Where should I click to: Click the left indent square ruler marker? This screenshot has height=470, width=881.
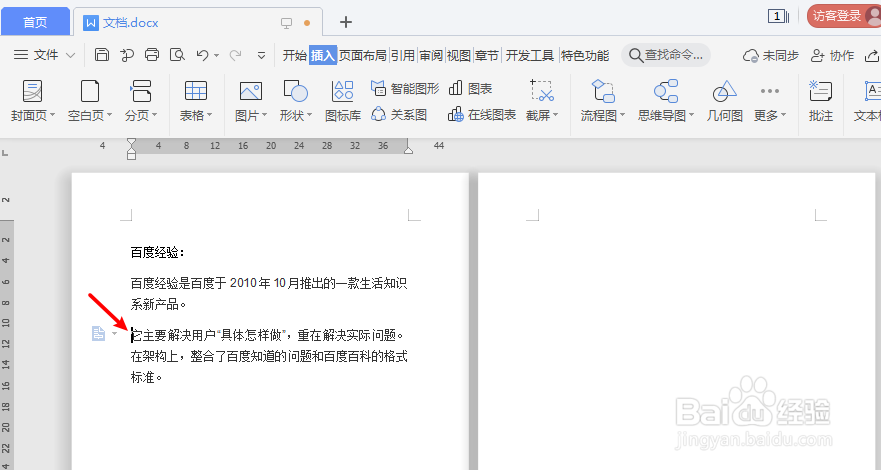point(131,156)
